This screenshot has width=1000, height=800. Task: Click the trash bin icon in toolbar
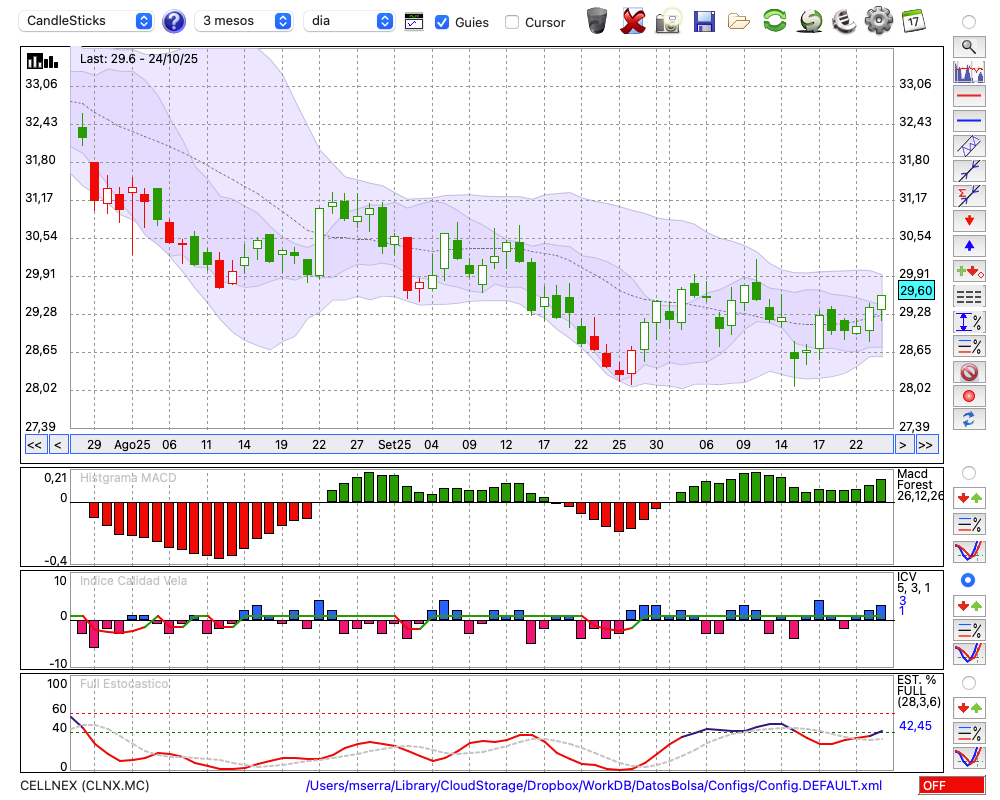pyautogui.click(x=597, y=21)
